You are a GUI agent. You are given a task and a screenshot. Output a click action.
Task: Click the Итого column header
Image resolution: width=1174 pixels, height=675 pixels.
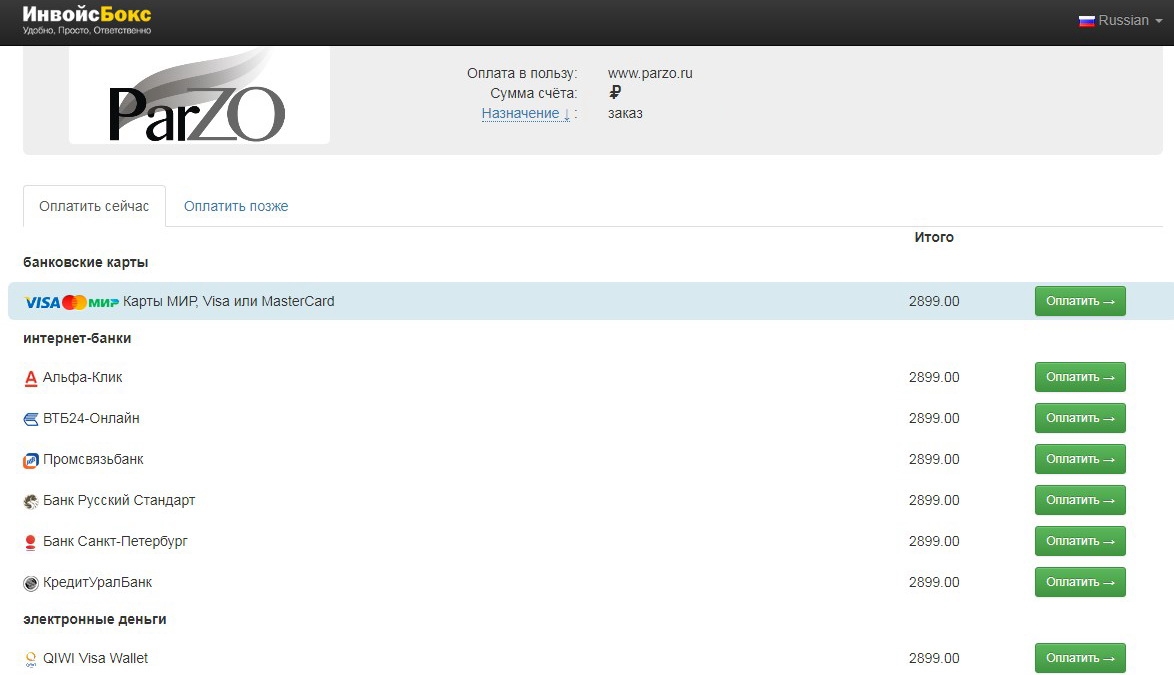click(934, 237)
